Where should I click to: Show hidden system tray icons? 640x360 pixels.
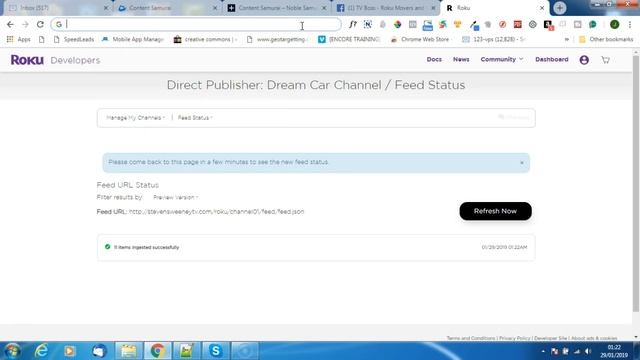click(x=543, y=351)
